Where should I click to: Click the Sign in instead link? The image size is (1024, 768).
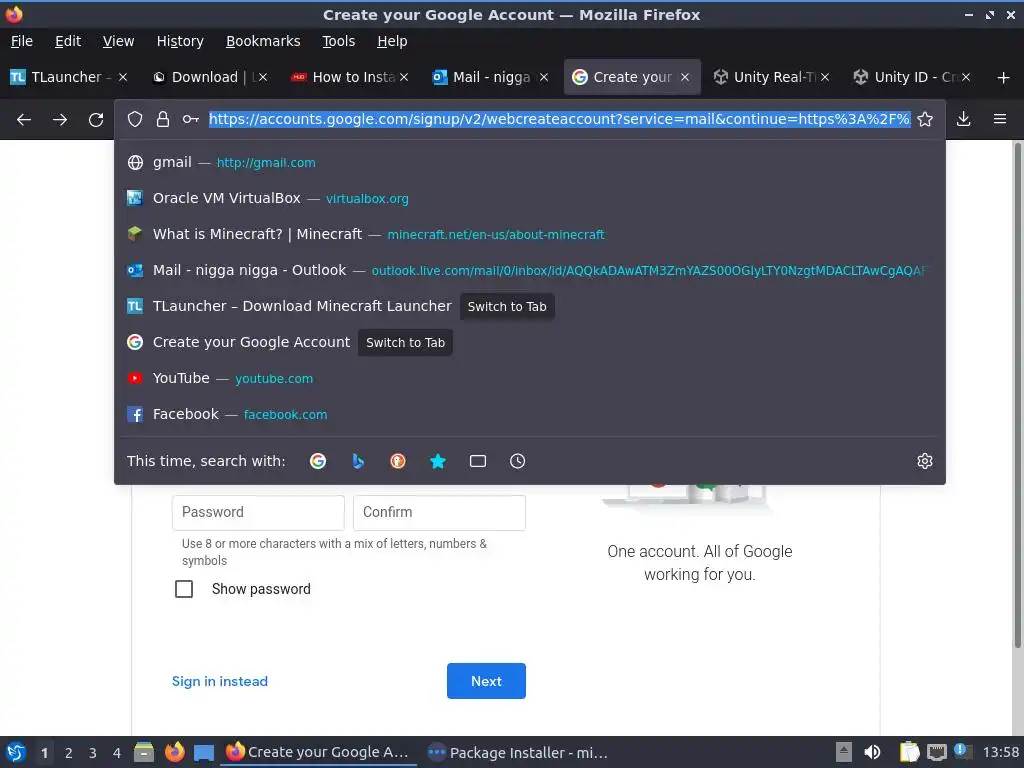pos(220,681)
